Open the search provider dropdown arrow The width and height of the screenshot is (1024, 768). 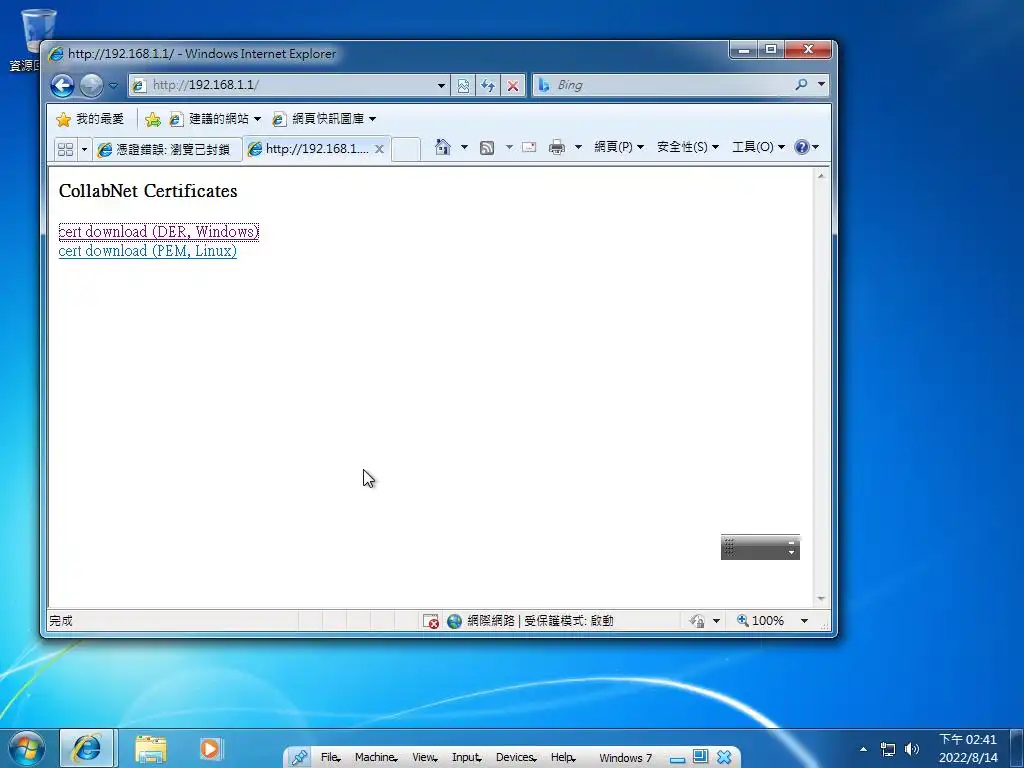tap(822, 84)
